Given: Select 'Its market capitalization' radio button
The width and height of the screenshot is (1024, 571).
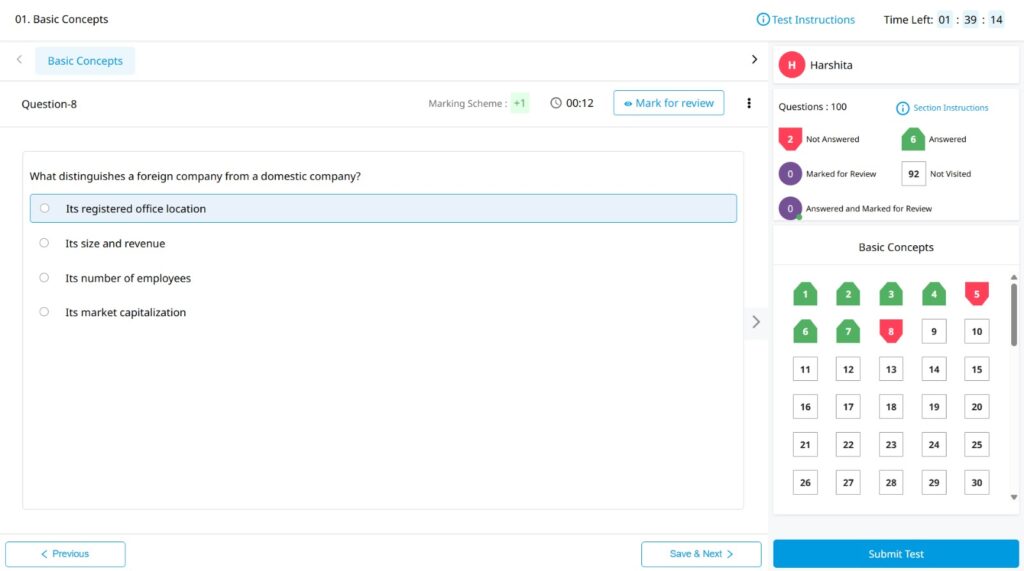Looking at the screenshot, I should click(44, 312).
